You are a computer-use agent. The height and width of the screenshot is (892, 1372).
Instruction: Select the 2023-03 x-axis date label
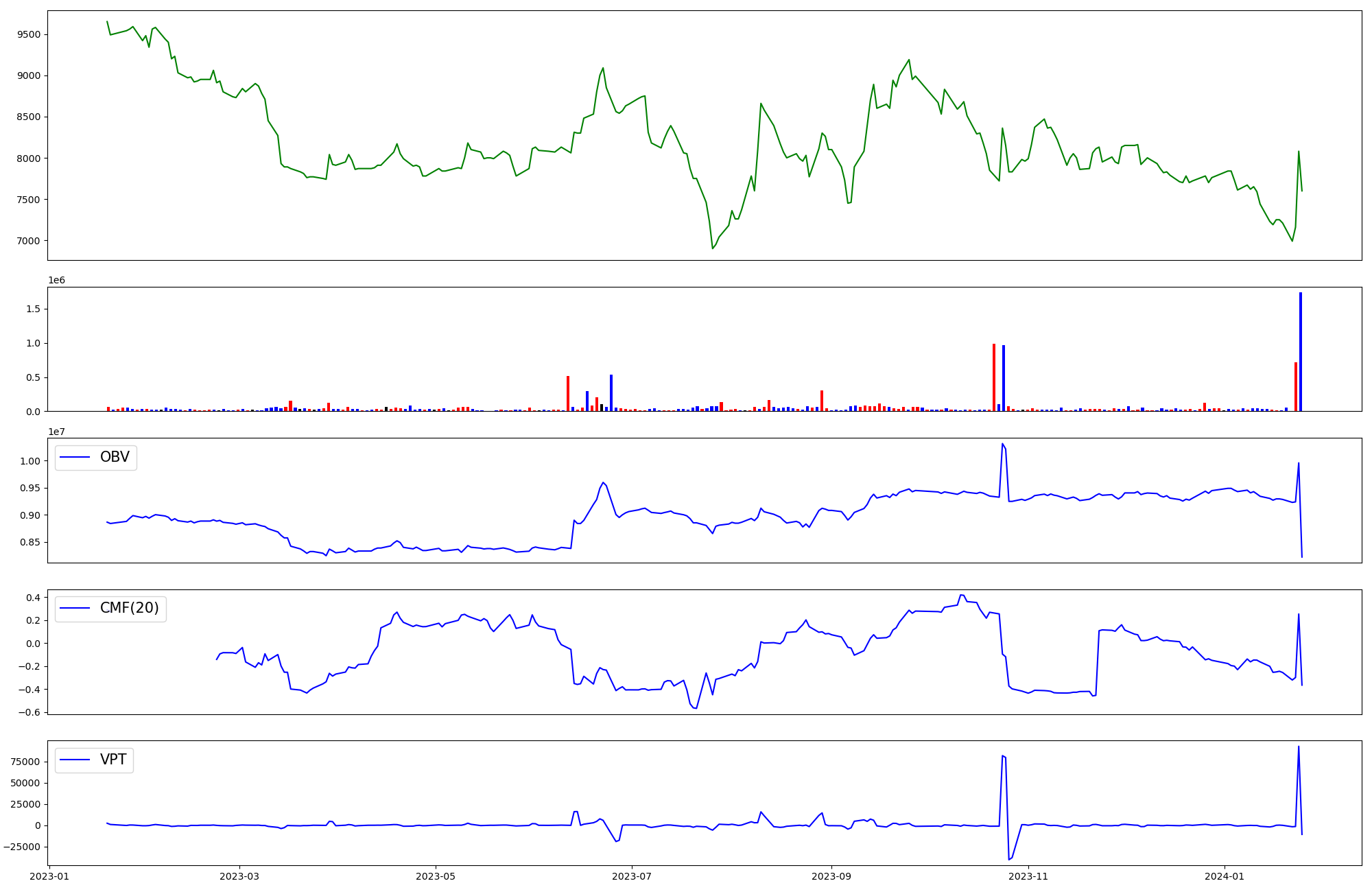[239, 876]
